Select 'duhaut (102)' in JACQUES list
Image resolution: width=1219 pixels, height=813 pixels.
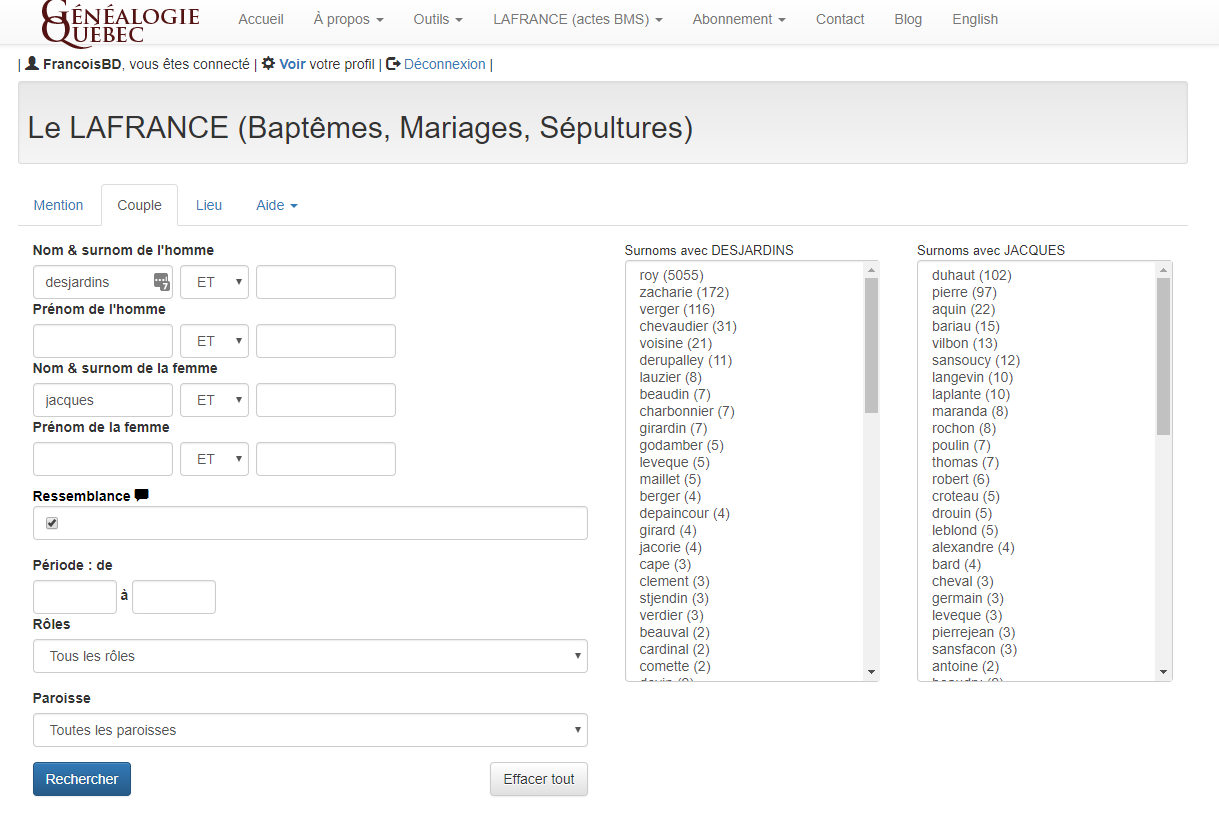click(x=972, y=275)
